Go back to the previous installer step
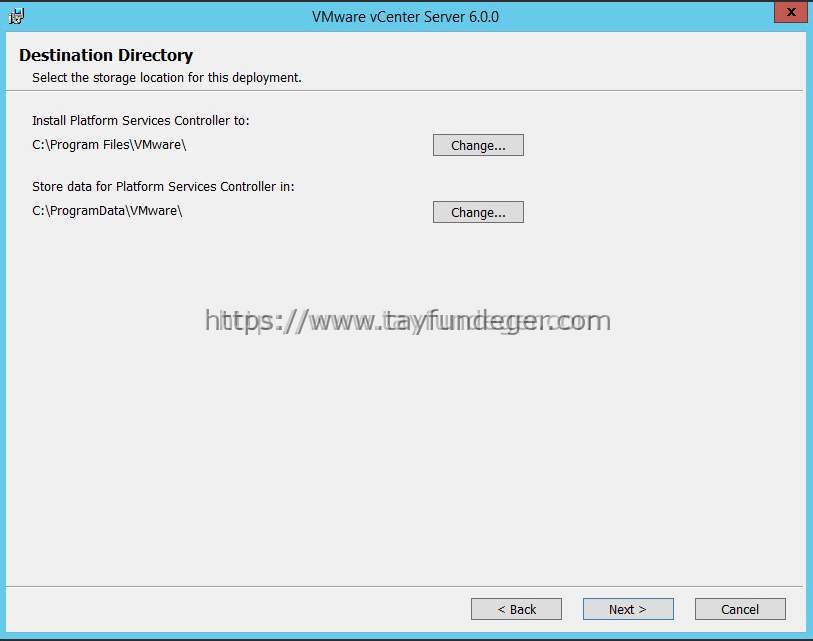The height and width of the screenshot is (641, 813). point(516,609)
